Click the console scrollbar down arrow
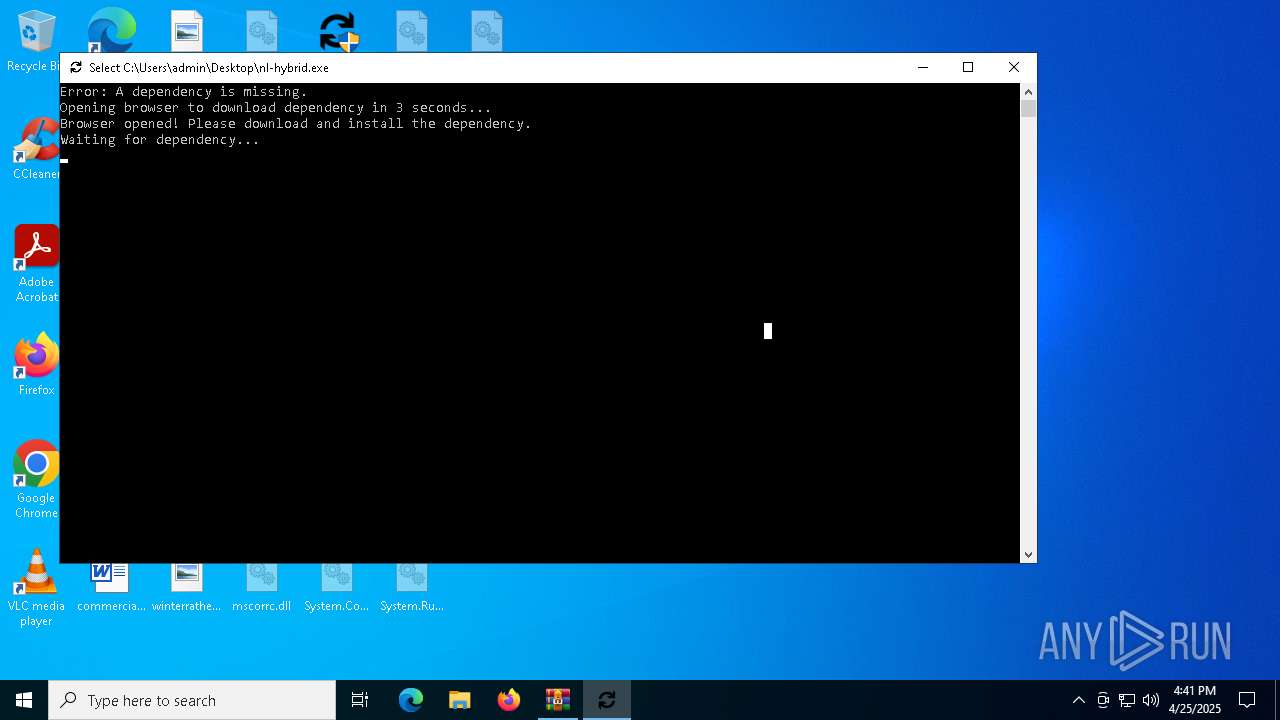The image size is (1280, 720). coord(1028,555)
